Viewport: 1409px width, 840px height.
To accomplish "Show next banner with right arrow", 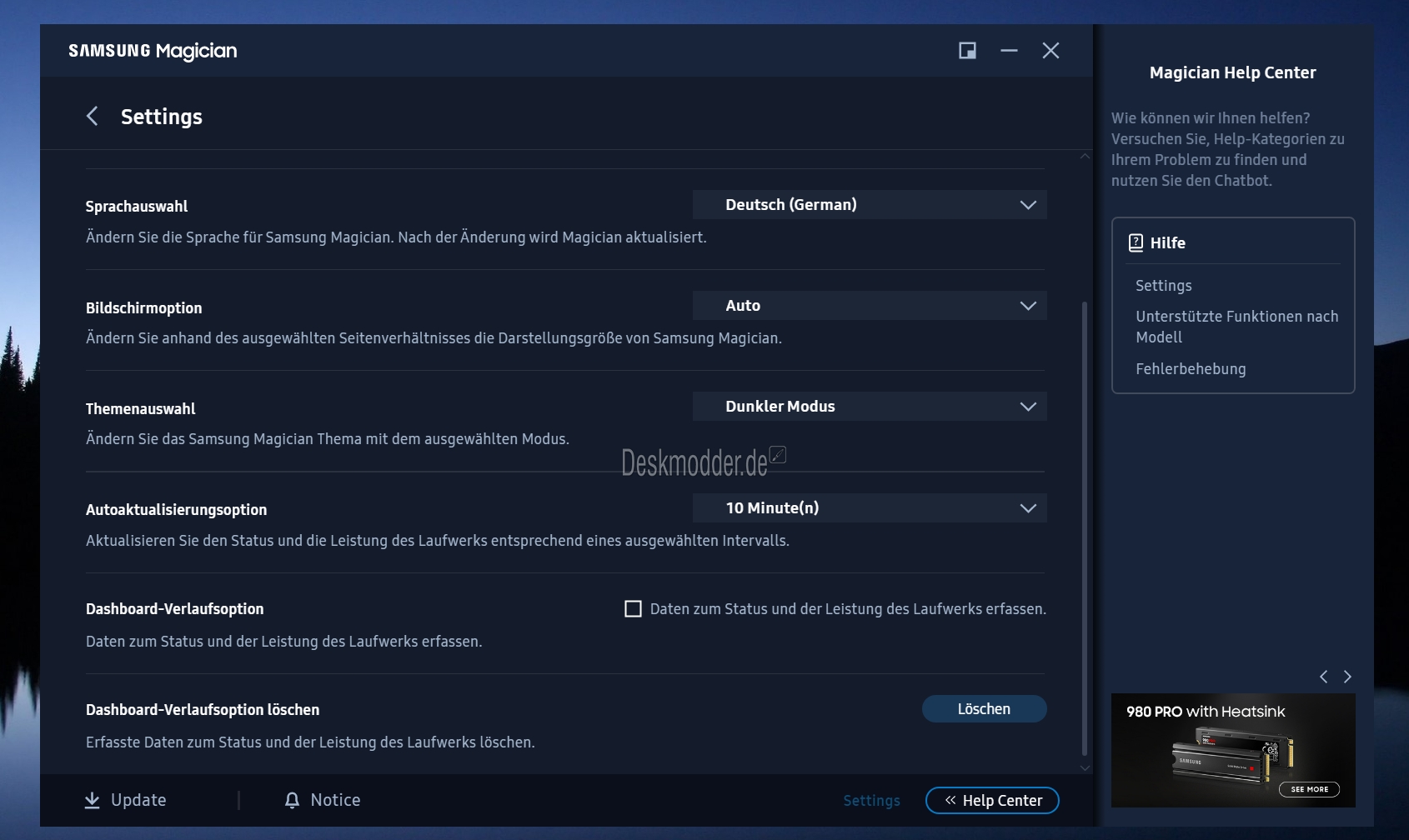I will [1347, 677].
